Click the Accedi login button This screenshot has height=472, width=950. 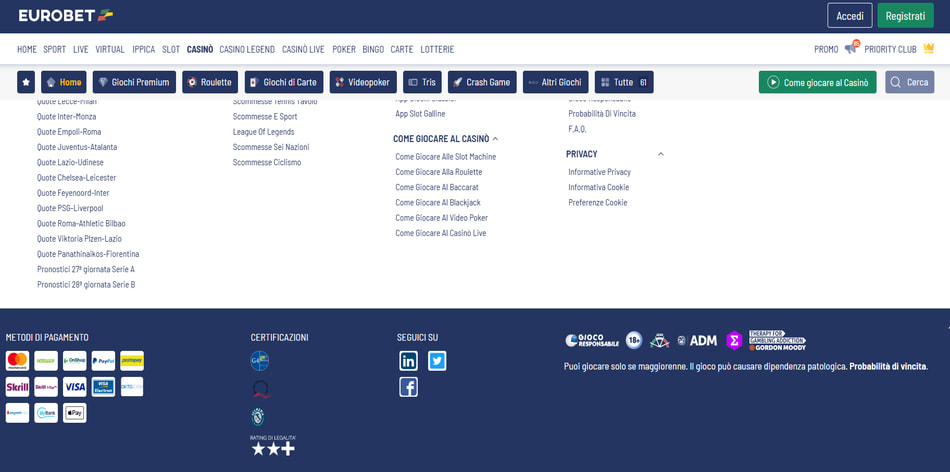tap(849, 16)
